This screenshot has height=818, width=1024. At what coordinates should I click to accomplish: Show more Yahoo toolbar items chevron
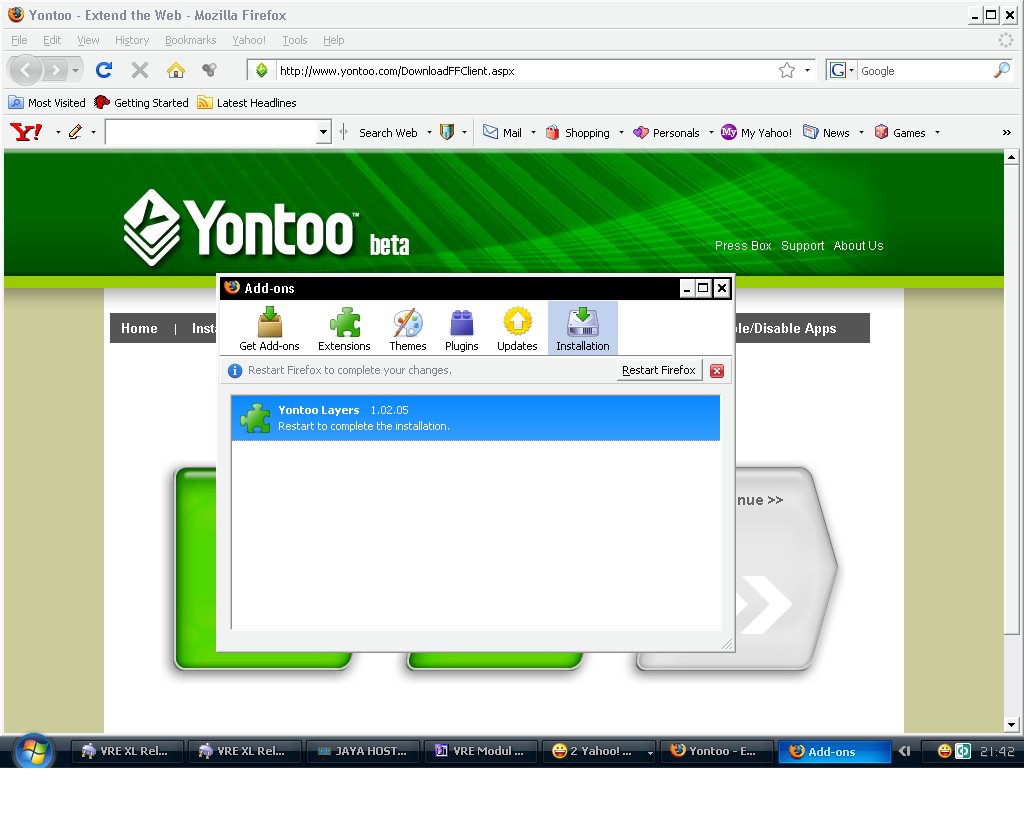[1006, 133]
